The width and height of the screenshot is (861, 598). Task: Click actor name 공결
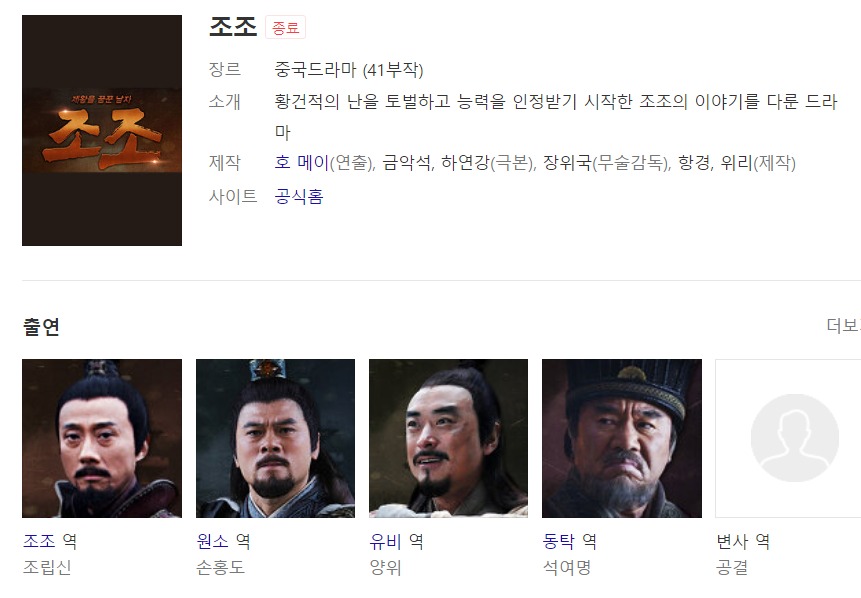pyautogui.click(x=732, y=567)
